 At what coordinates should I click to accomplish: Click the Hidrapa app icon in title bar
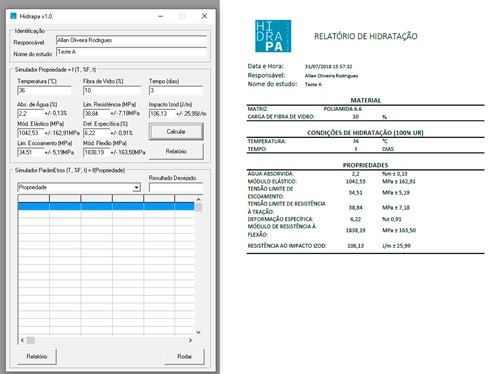point(13,16)
